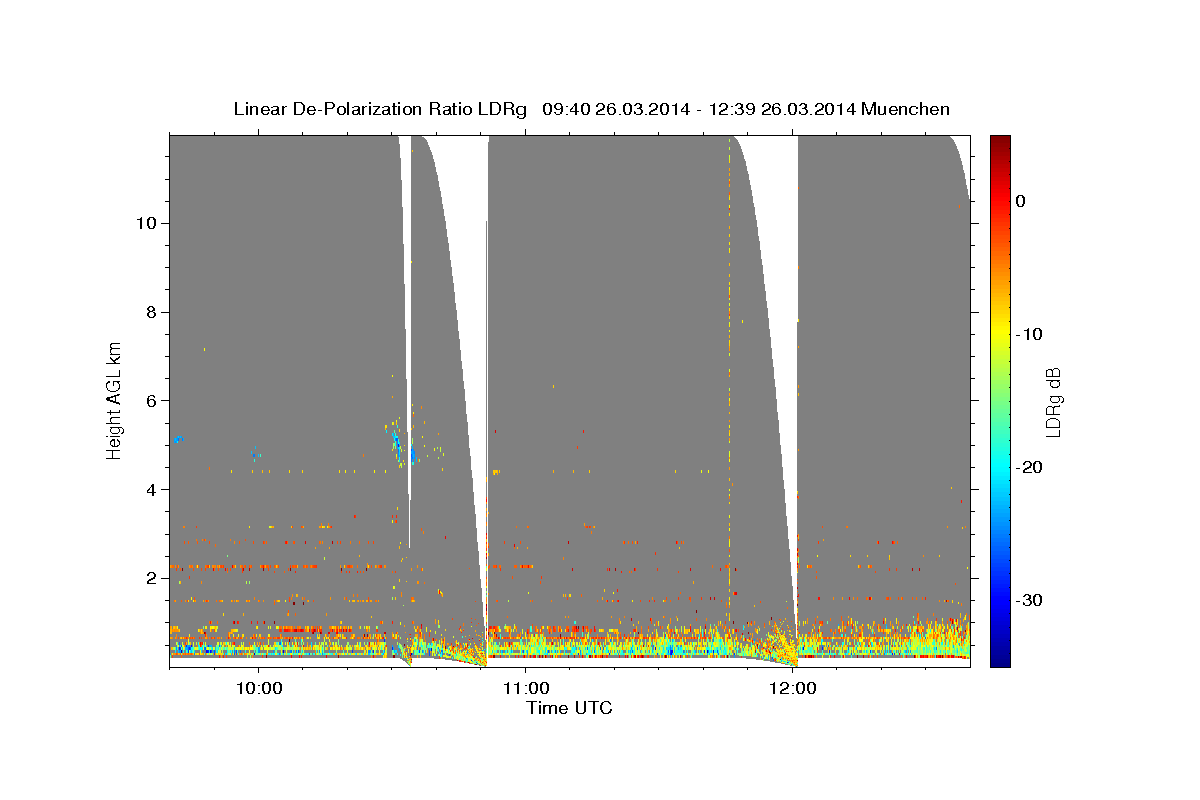This screenshot has width=1200, height=800.
Task: Click the colorbar value 0
Action: point(1021,201)
